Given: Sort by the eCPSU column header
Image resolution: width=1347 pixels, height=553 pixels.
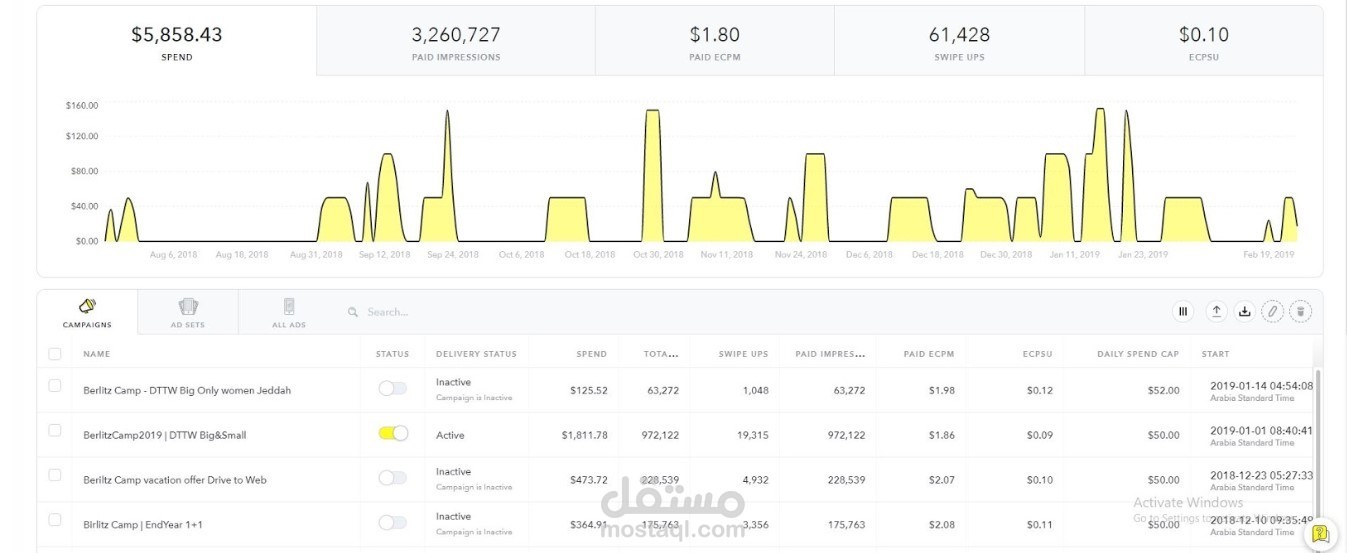Looking at the screenshot, I should pos(1037,354).
